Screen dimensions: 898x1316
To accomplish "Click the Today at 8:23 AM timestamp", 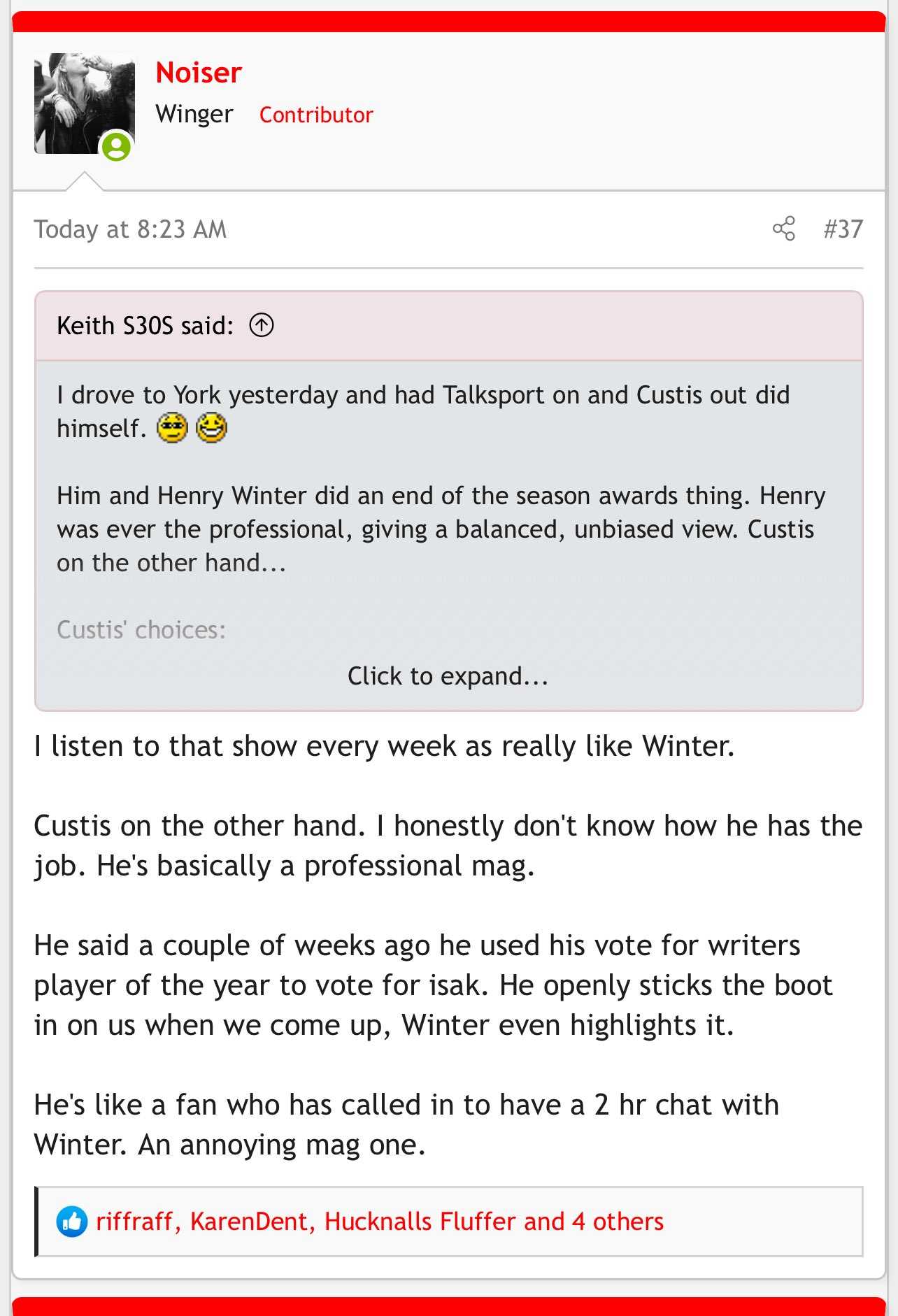I will [x=131, y=229].
